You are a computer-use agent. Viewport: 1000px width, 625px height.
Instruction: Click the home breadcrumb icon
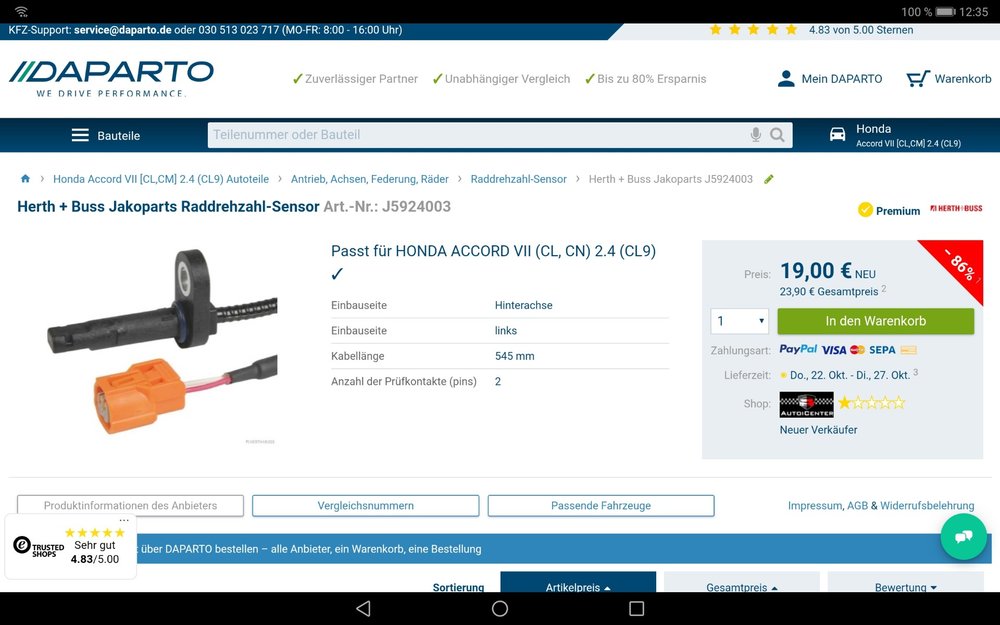(x=25, y=179)
